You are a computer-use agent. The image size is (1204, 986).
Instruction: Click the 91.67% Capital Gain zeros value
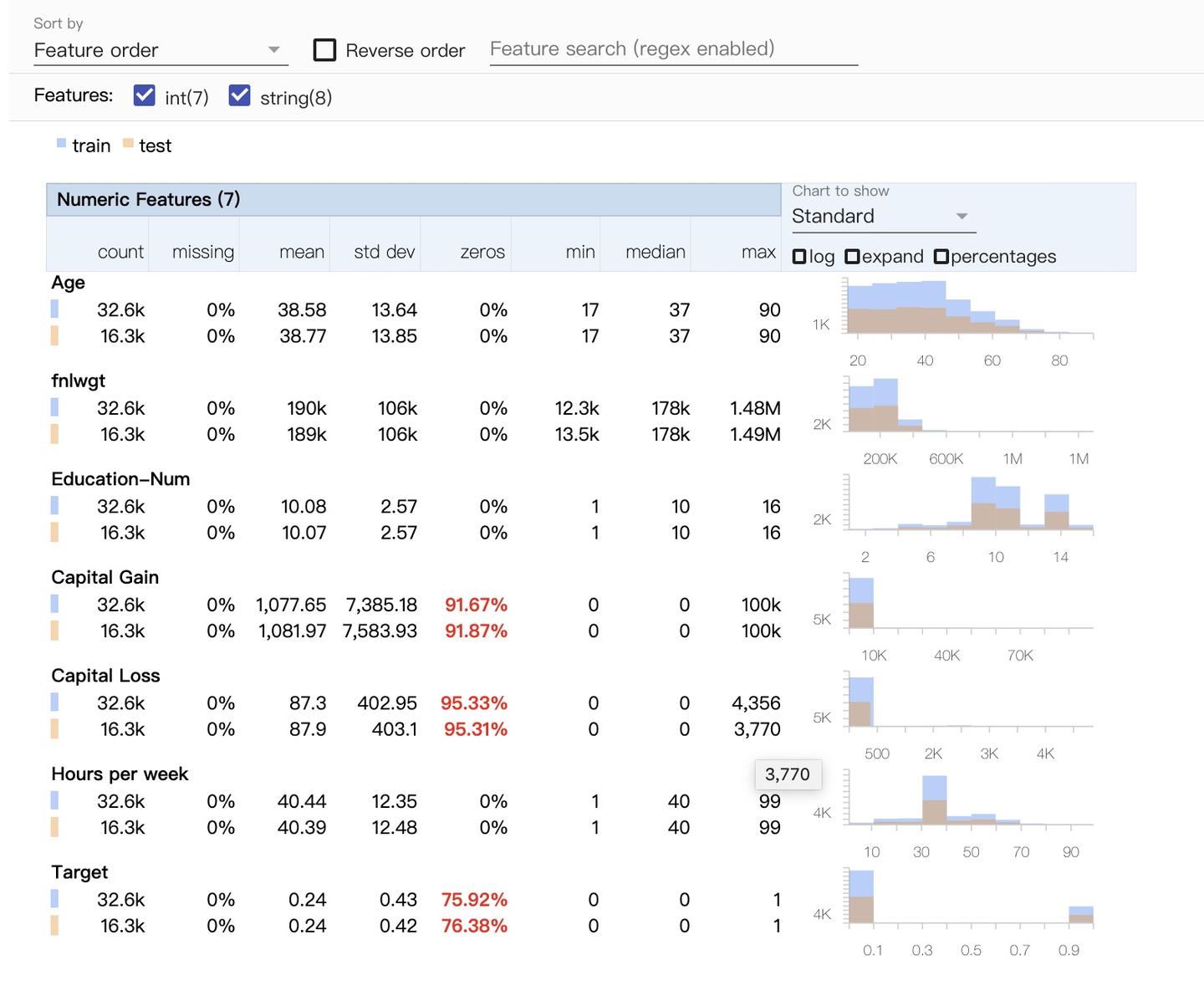[476, 605]
